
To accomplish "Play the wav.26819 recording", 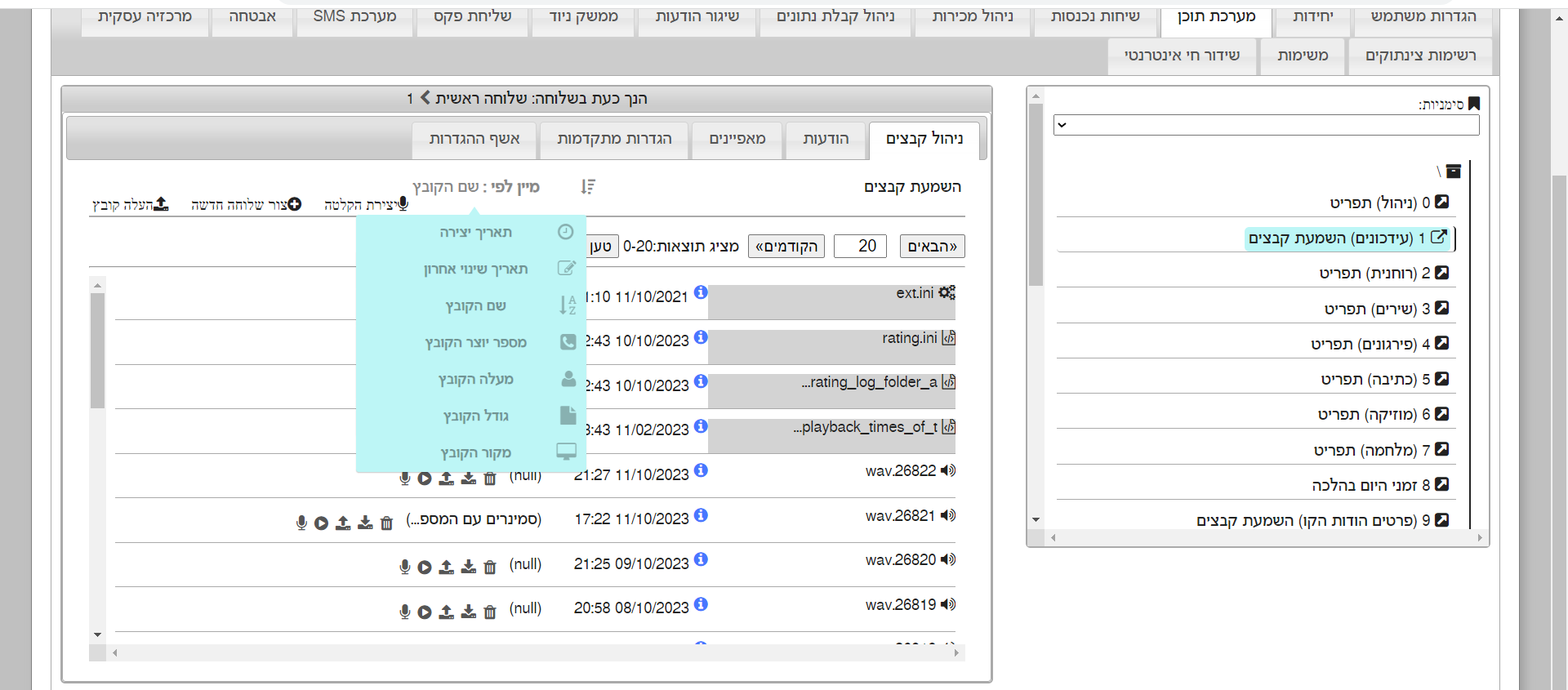I will click(x=425, y=612).
